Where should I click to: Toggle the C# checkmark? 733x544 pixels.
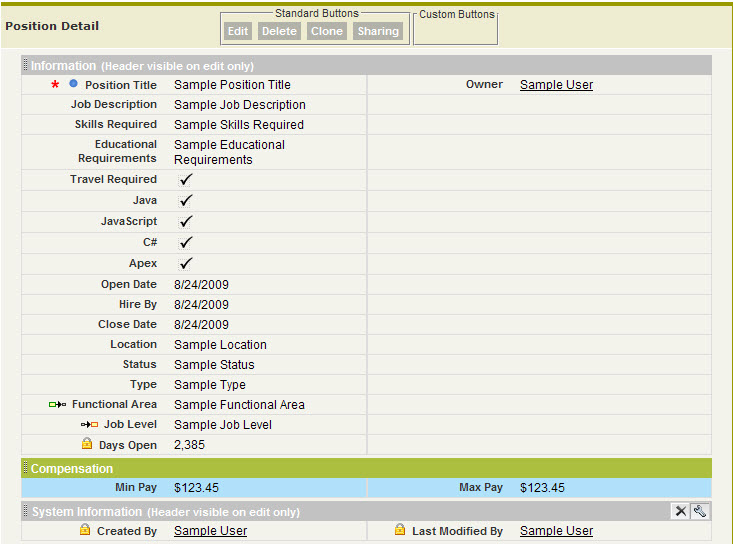[186, 243]
